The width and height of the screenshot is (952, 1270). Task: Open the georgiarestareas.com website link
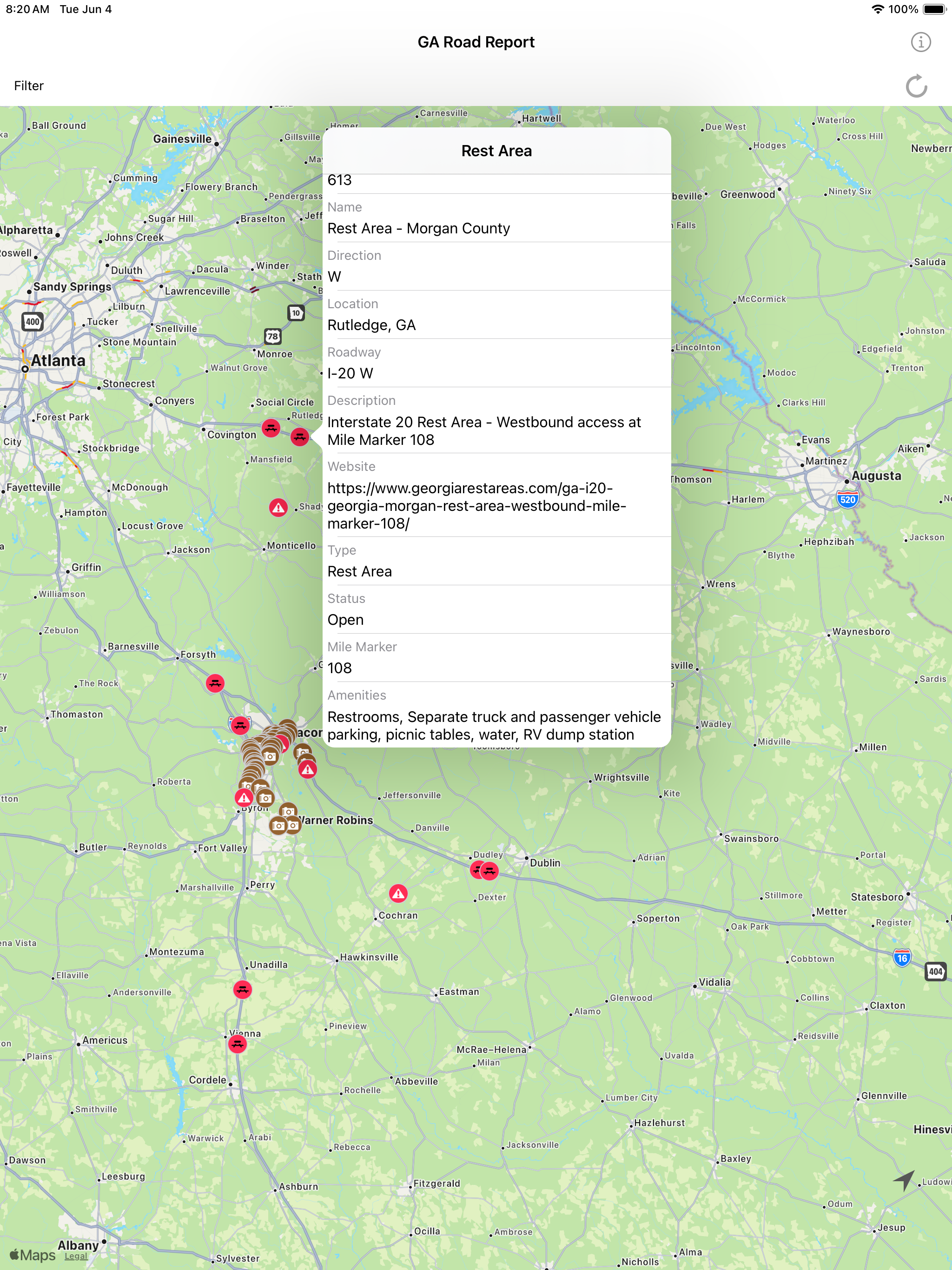coord(476,505)
